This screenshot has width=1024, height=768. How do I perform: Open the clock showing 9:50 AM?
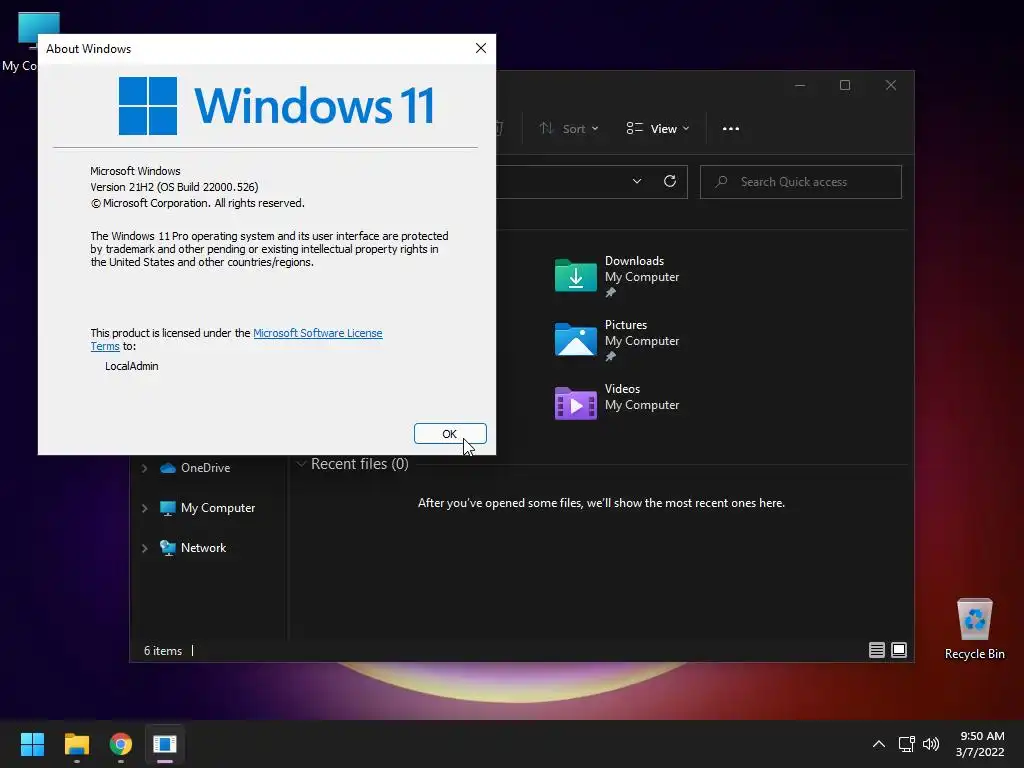[980, 744]
